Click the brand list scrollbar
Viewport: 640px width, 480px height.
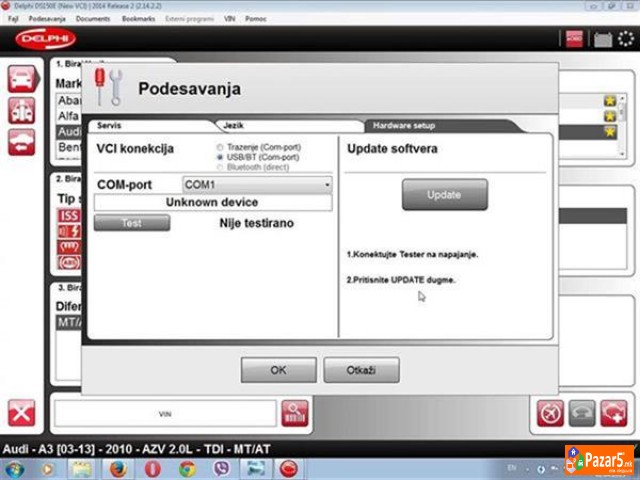pos(622,126)
